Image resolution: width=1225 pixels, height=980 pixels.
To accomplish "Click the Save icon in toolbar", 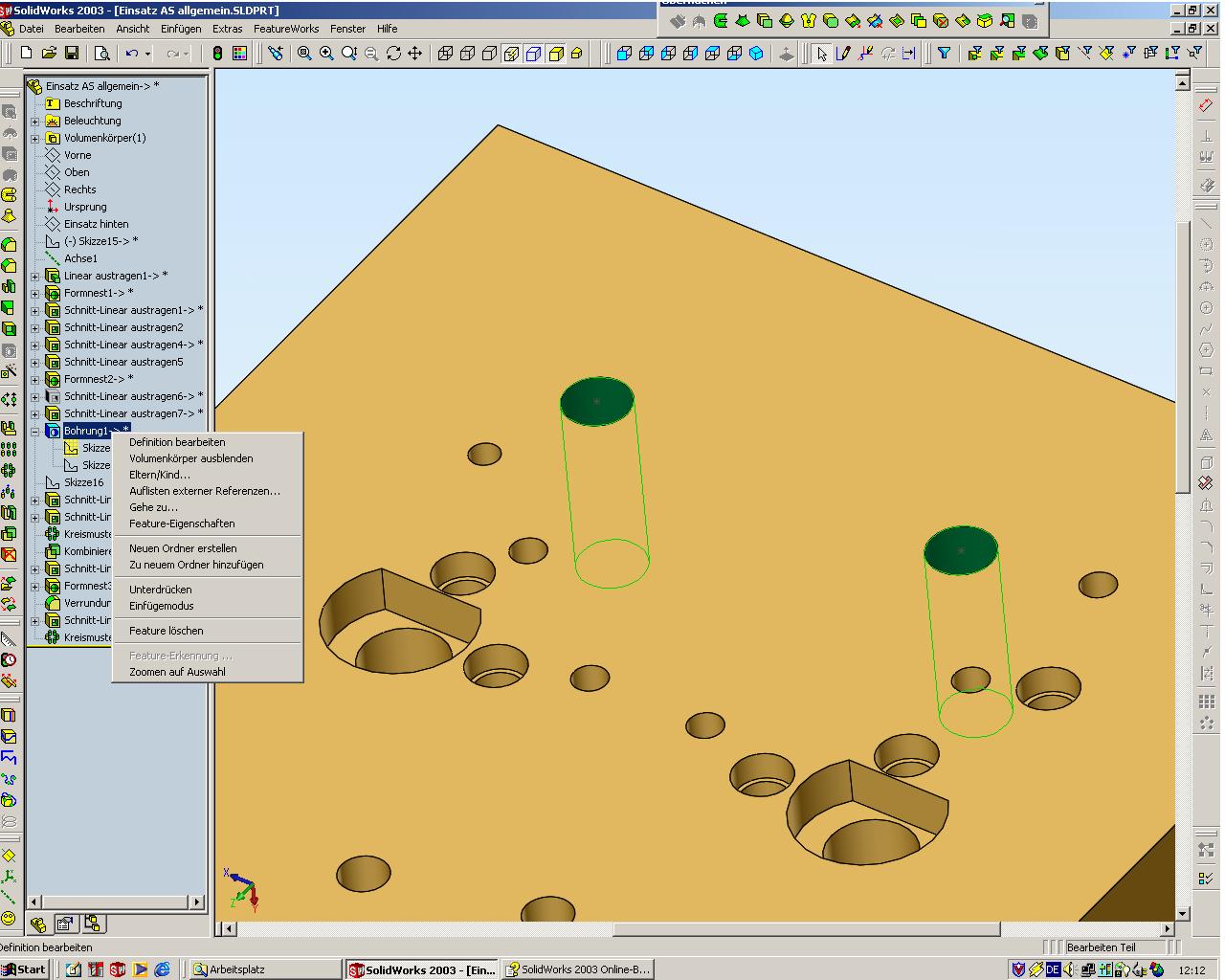I will click(71, 54).
